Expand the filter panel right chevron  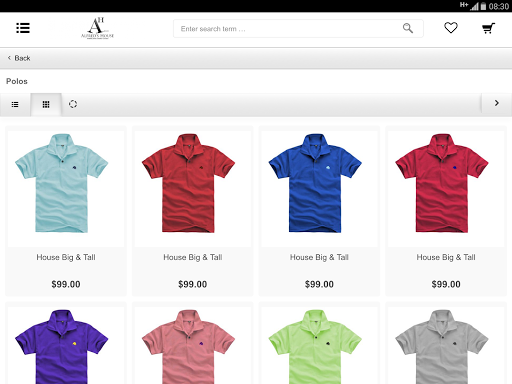497,103
